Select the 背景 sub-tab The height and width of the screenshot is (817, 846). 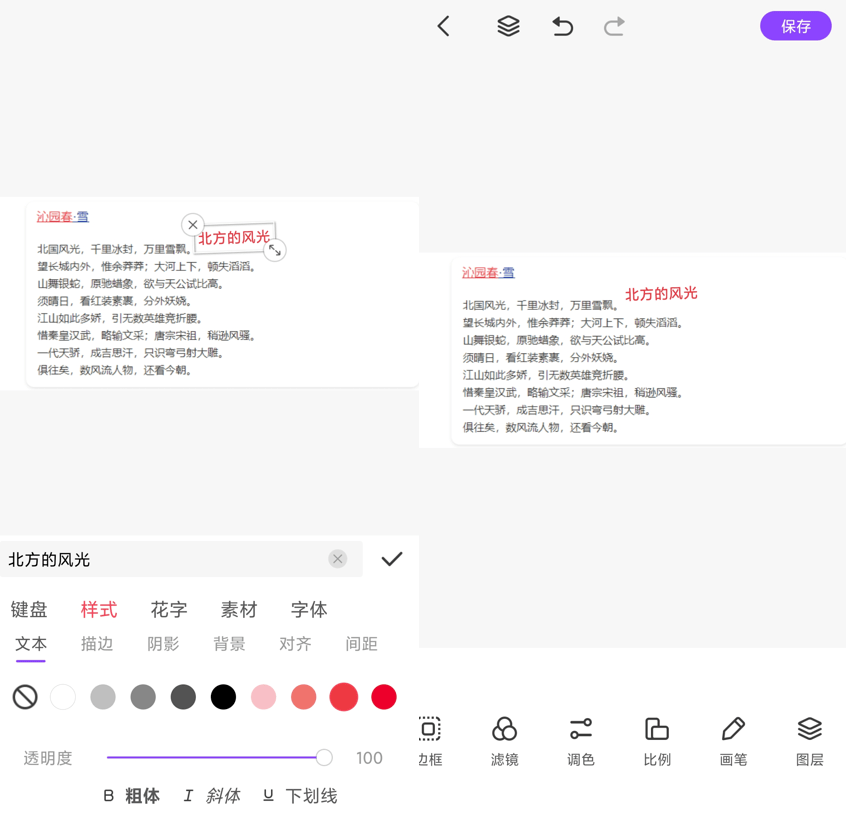(229, 644)
